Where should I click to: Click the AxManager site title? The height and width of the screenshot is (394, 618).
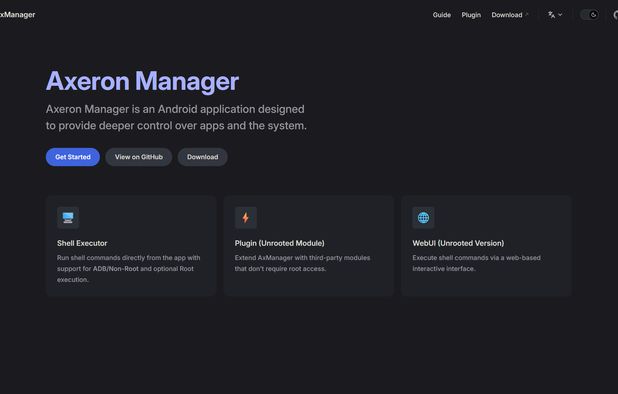point(17,15)
